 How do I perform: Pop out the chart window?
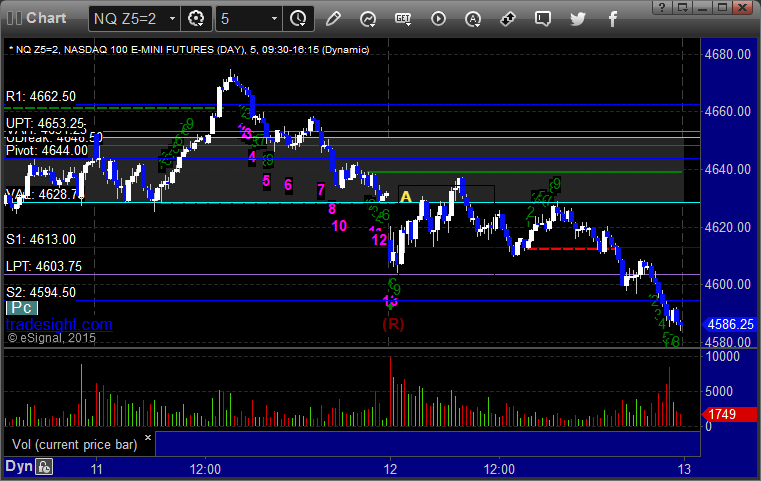click(x=683, y=7)
